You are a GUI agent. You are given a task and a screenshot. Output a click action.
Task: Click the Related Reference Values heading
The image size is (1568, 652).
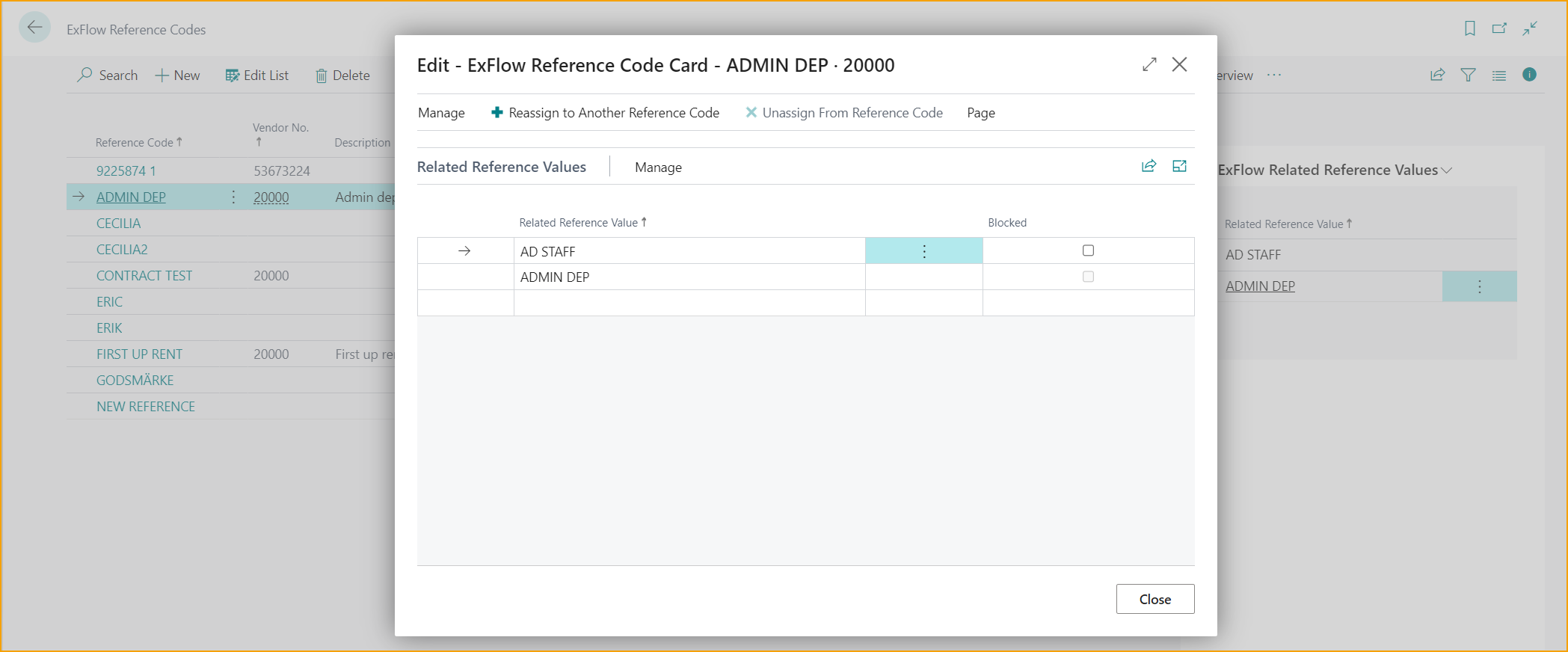(501, 167)
